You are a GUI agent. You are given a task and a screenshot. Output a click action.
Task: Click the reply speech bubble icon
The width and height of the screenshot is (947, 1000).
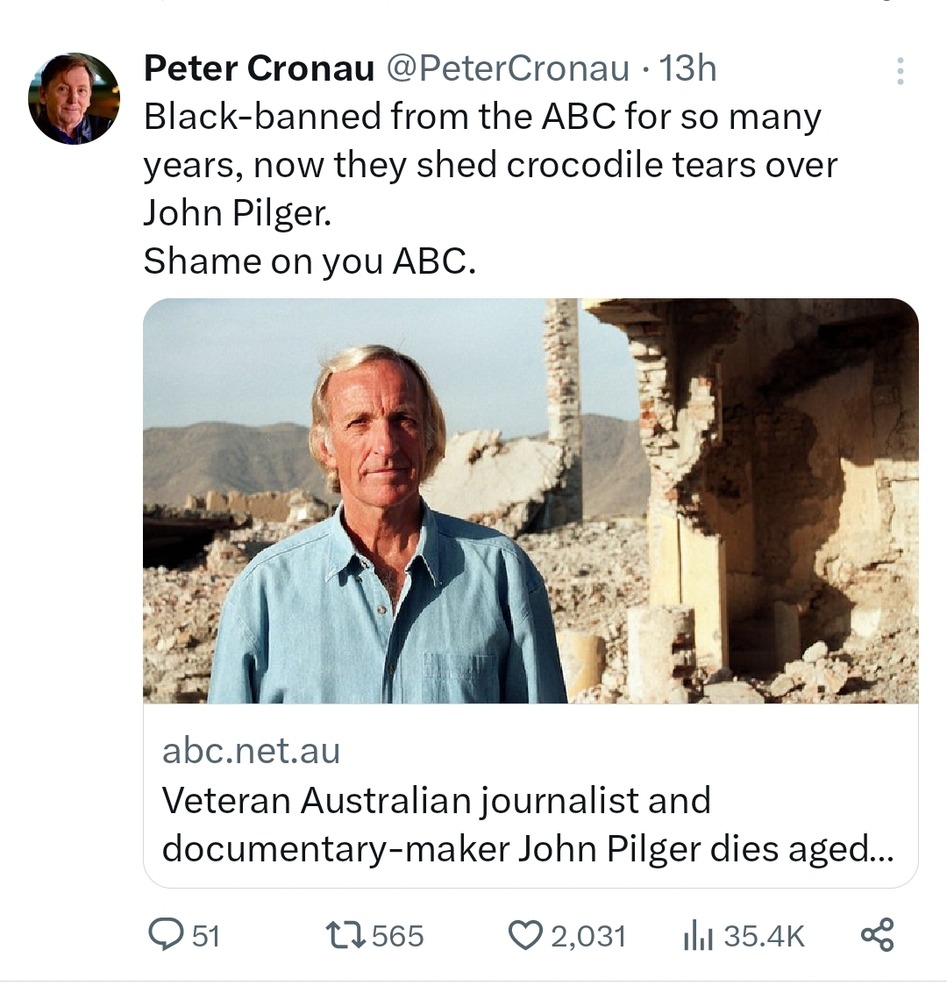coord(164,935)
